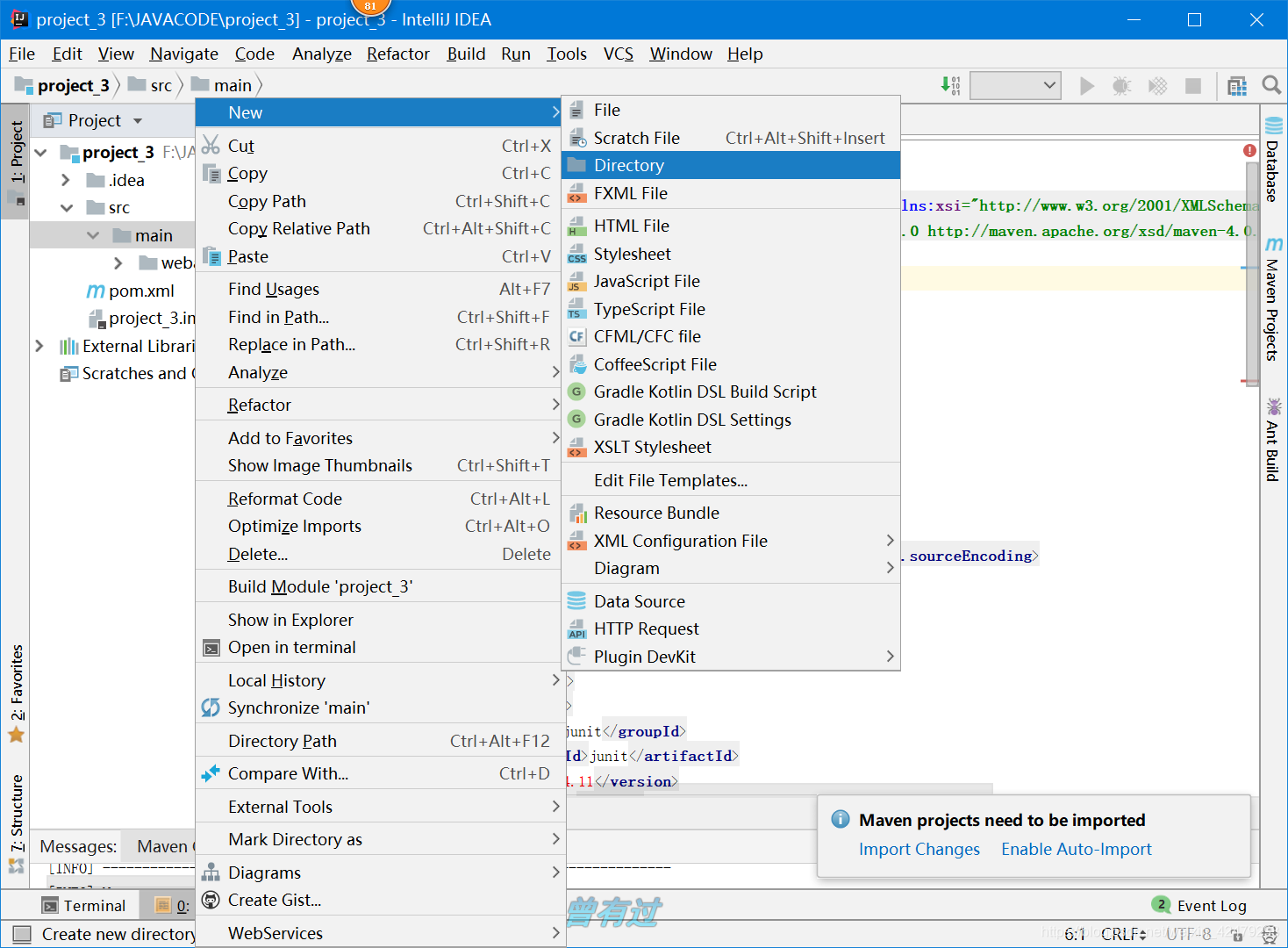
Task: Click the tool window quick-access icon
Action: click(23, 934)
